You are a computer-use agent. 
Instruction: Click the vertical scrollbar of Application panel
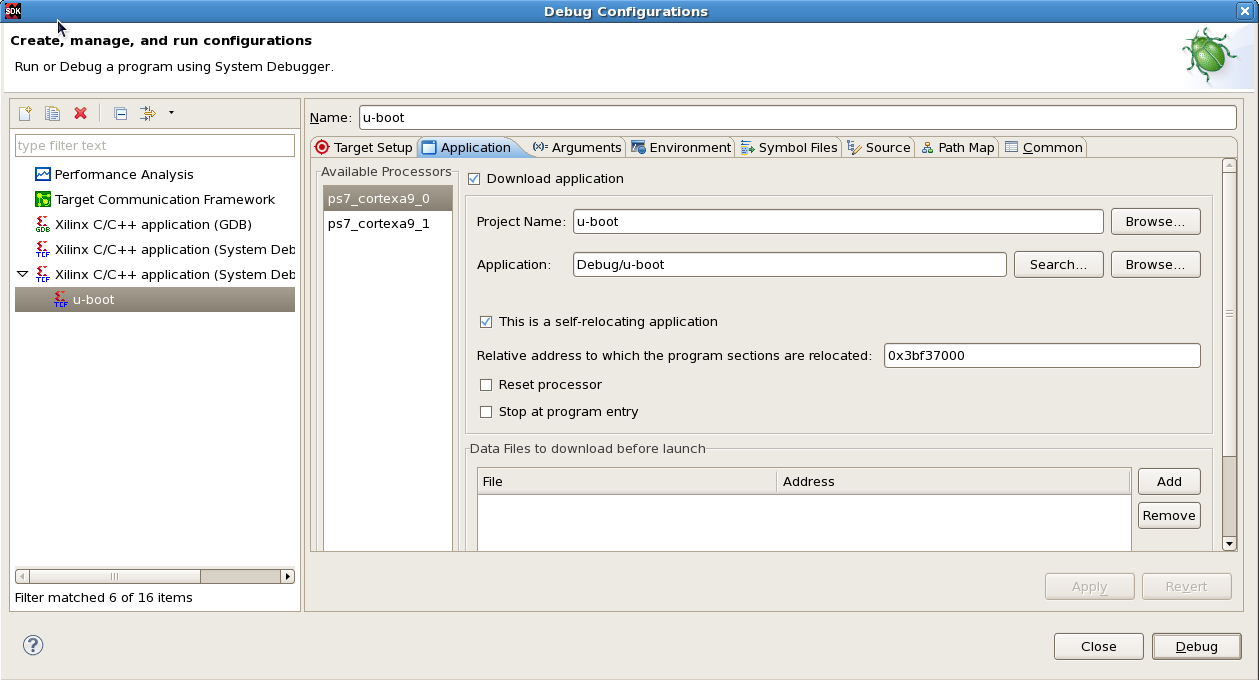pyautogui.click(x=1229, y=316)
